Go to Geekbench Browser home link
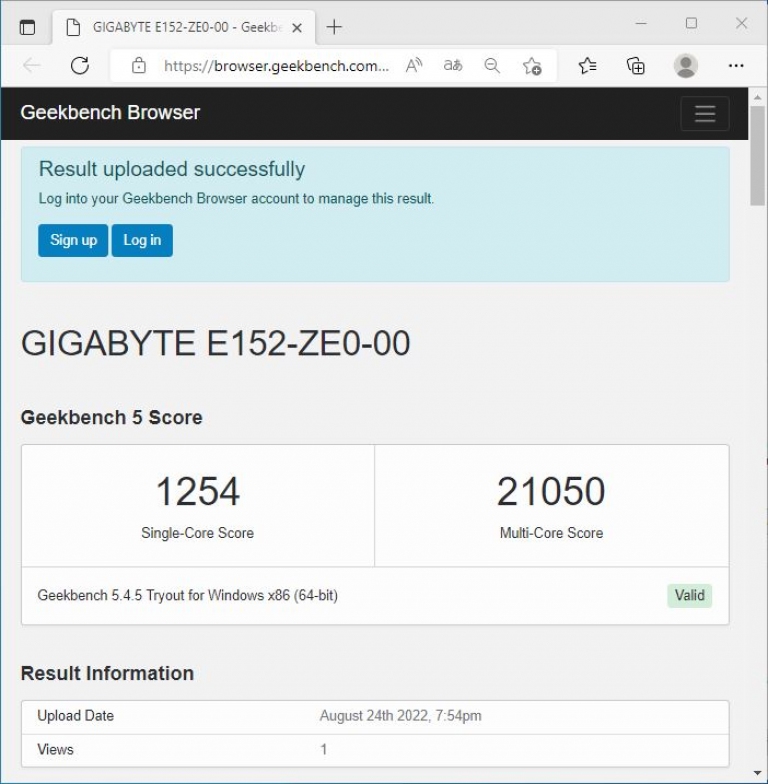This screenshot has width=768, height=784. click(110, 112)
